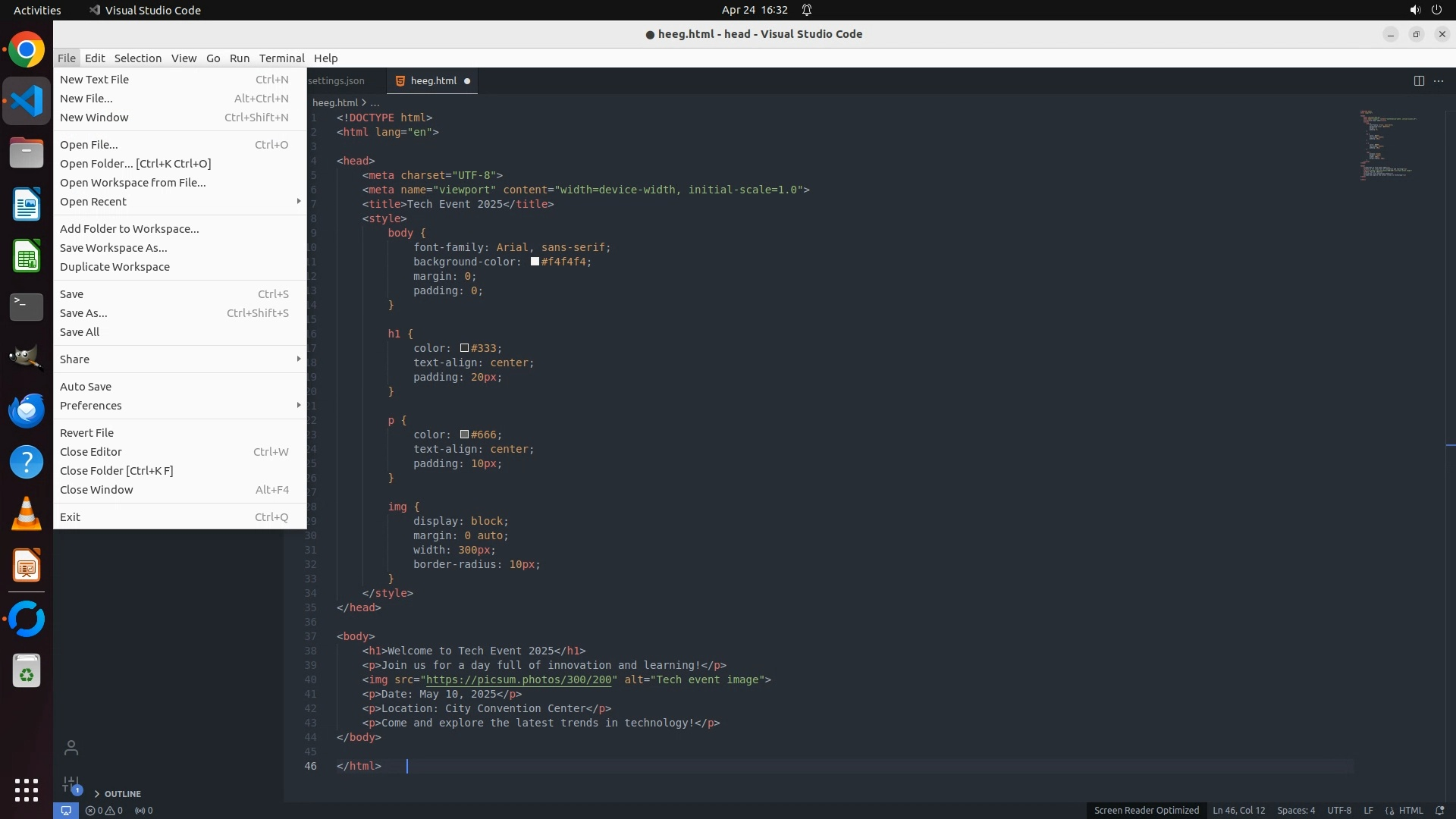Open the errors and warnings count in the status bar
The height and width of the screenshot is (819, 1456).
tap(104, 810)
